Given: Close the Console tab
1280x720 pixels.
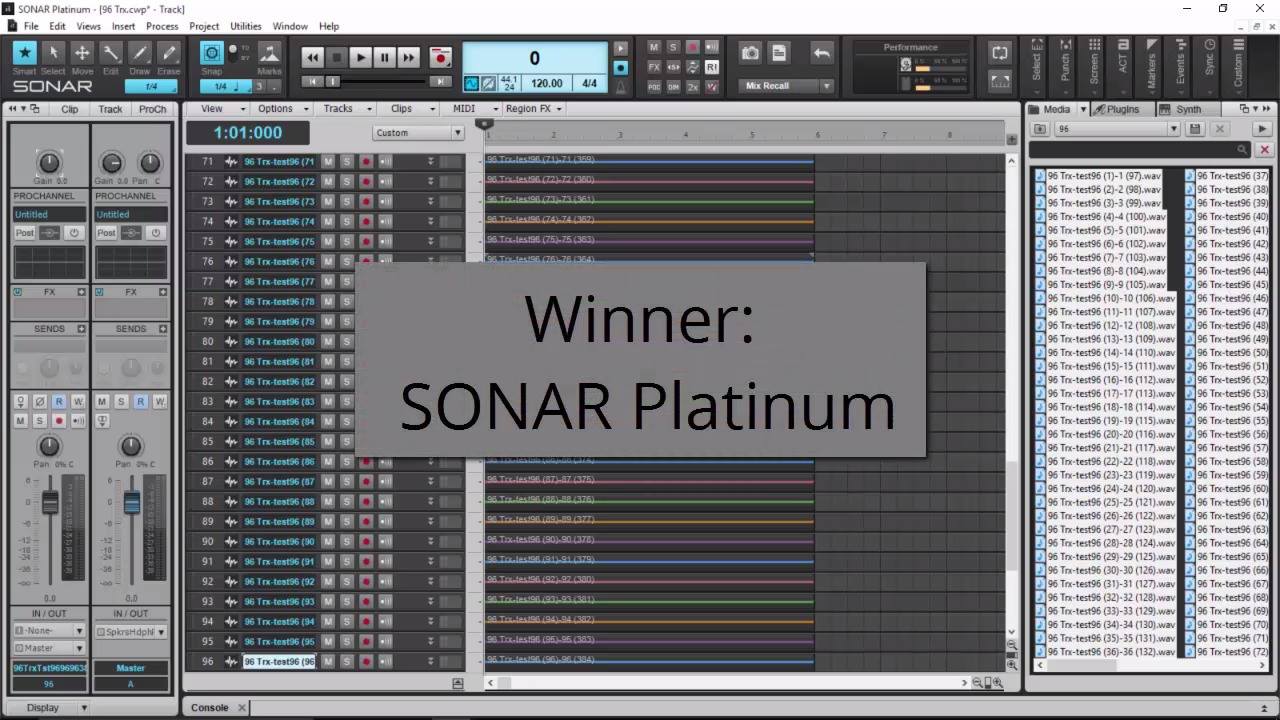Looking at the screenshot, I should coord(241,707).
